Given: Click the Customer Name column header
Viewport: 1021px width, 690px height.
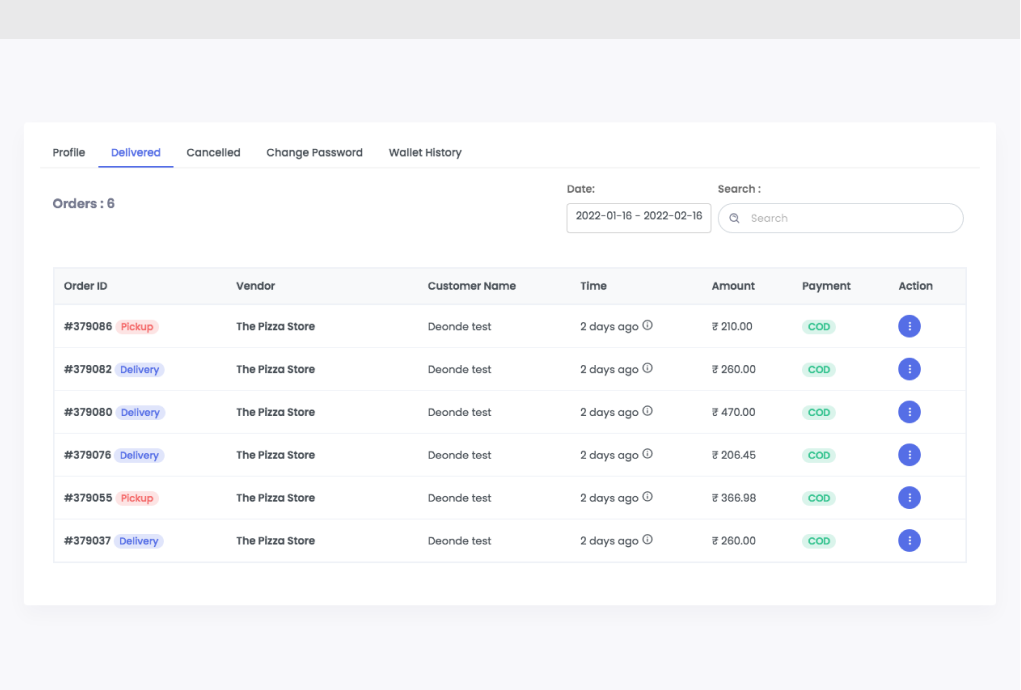Looking at the screenshot, I should click(x=471, y=286).
